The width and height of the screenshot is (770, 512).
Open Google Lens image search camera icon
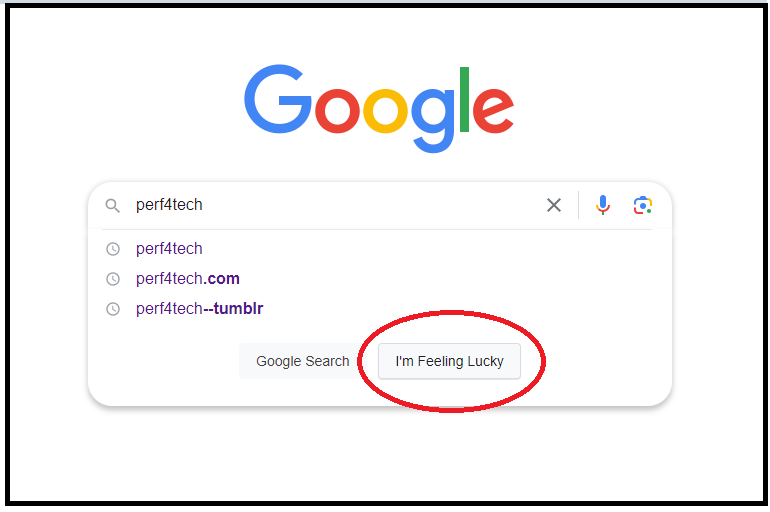pyautogui.click(x=642, y=205)
